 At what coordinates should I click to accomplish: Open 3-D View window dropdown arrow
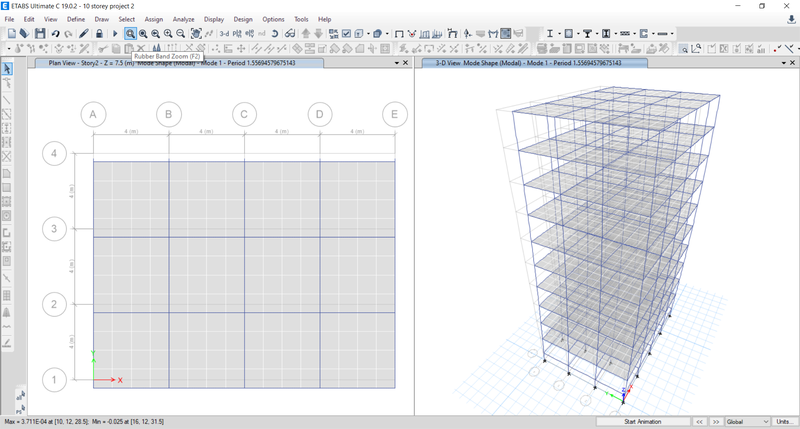tap(784, 63)
